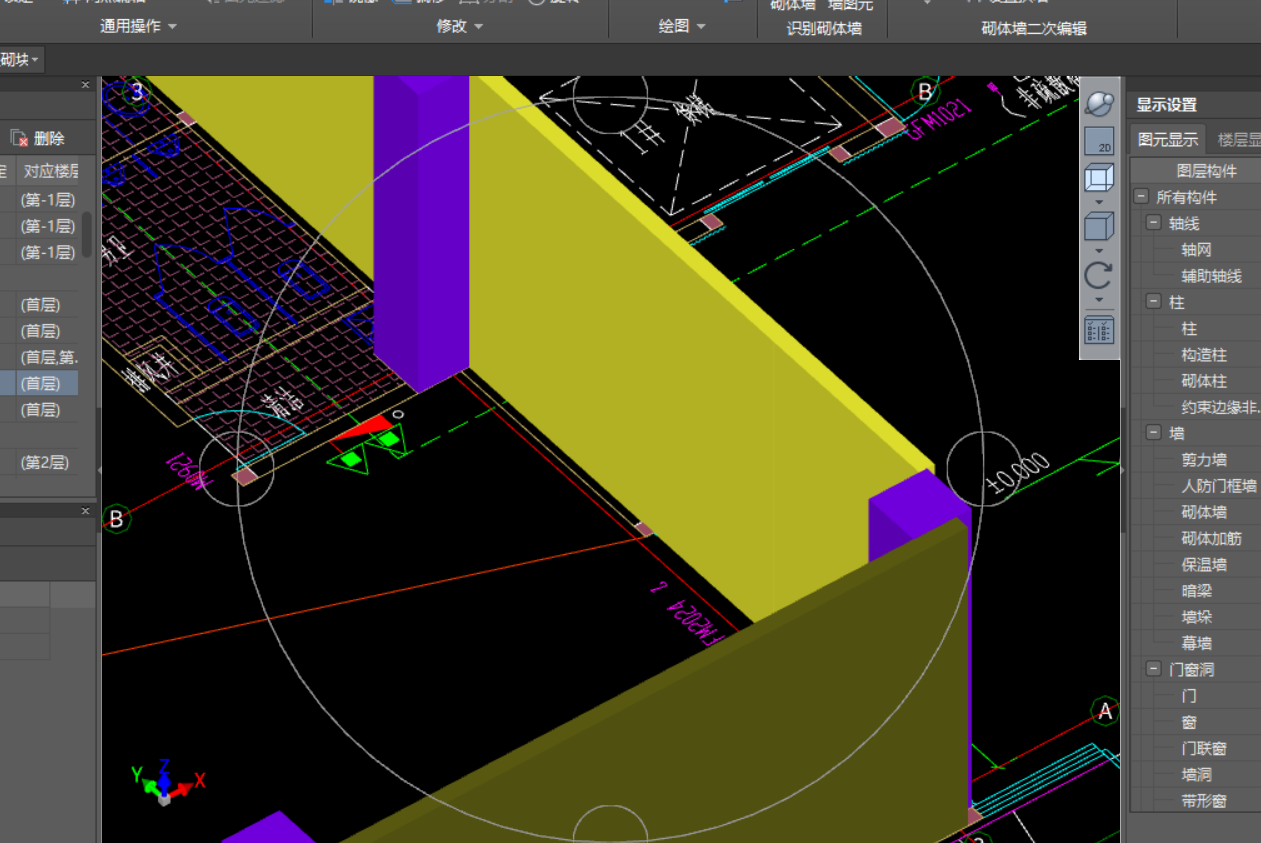
Task: Click the rotate view arrow icon
Action: pos(1099,276)
